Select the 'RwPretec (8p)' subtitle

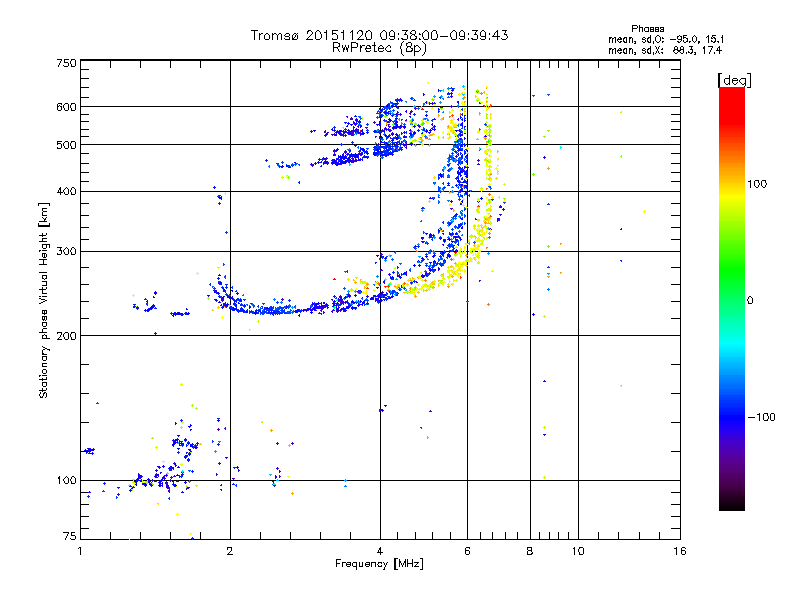point(379,48)
